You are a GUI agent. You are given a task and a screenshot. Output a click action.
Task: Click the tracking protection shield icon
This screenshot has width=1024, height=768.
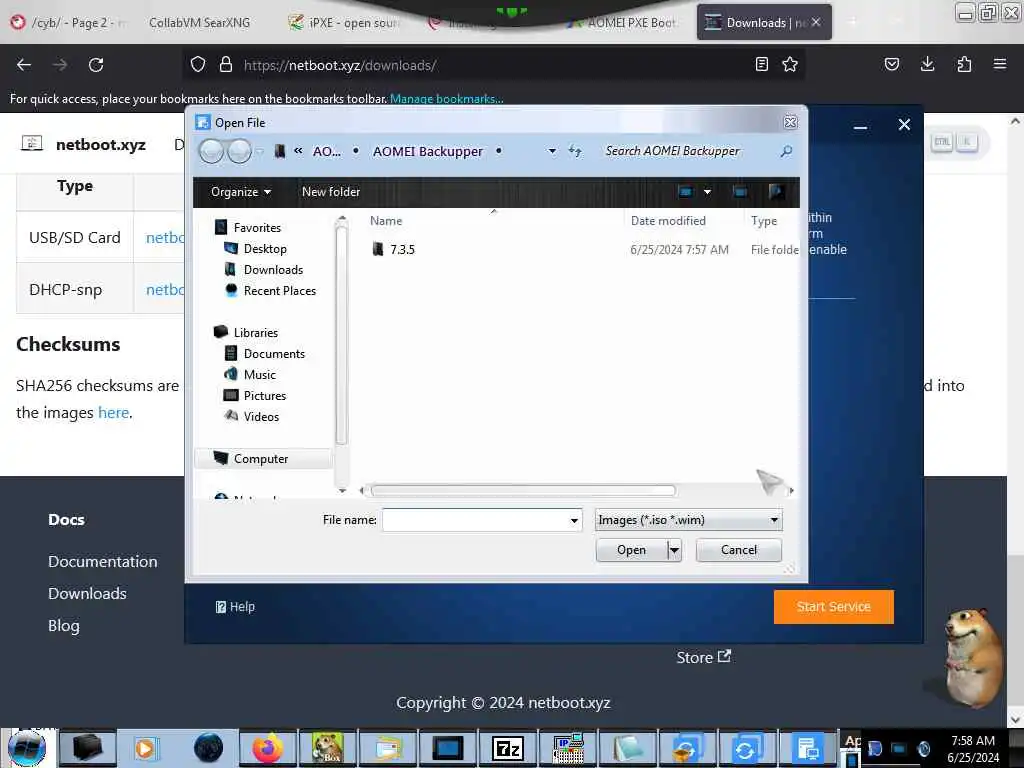point(198,65)
